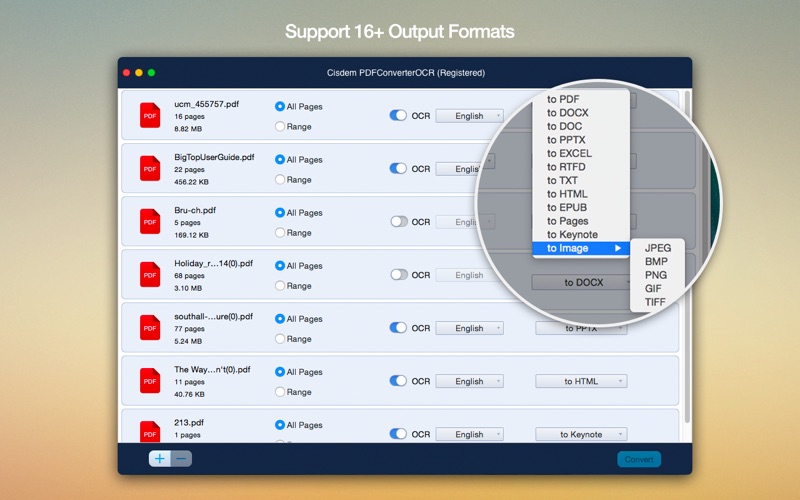Select All Pages for Holiday_r...14(0).pdf
Image resolution: width=800 pixels, height=500 pixels.
click(280, 265)
